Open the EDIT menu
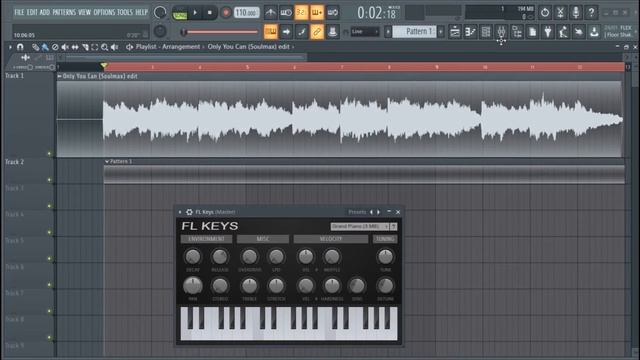The height and width of the screenshot is (360, 640). 32,12
